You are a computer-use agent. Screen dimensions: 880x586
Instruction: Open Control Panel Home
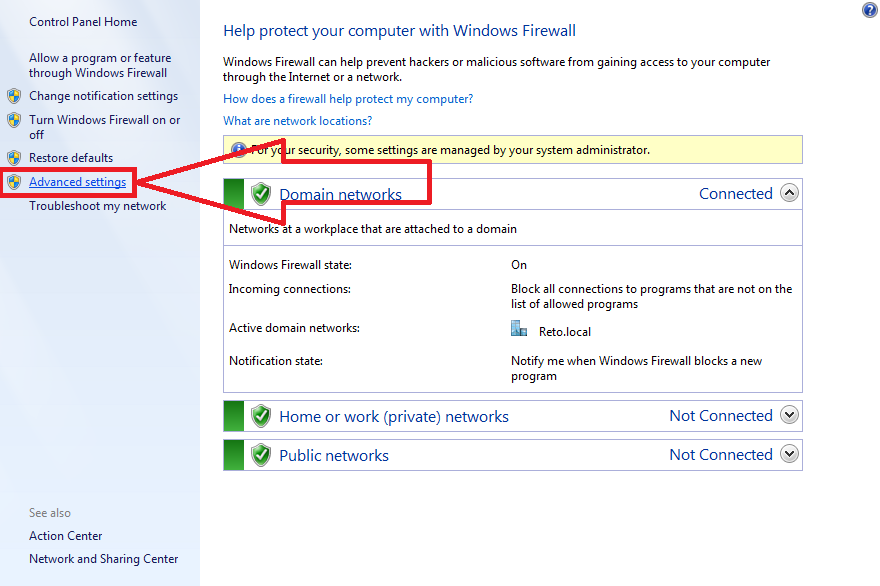pyautogui.click(x=83, y=22)
